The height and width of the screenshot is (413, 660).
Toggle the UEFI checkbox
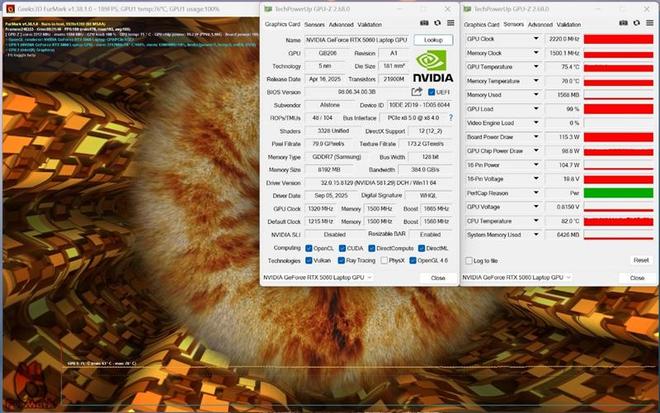point(430,92)
